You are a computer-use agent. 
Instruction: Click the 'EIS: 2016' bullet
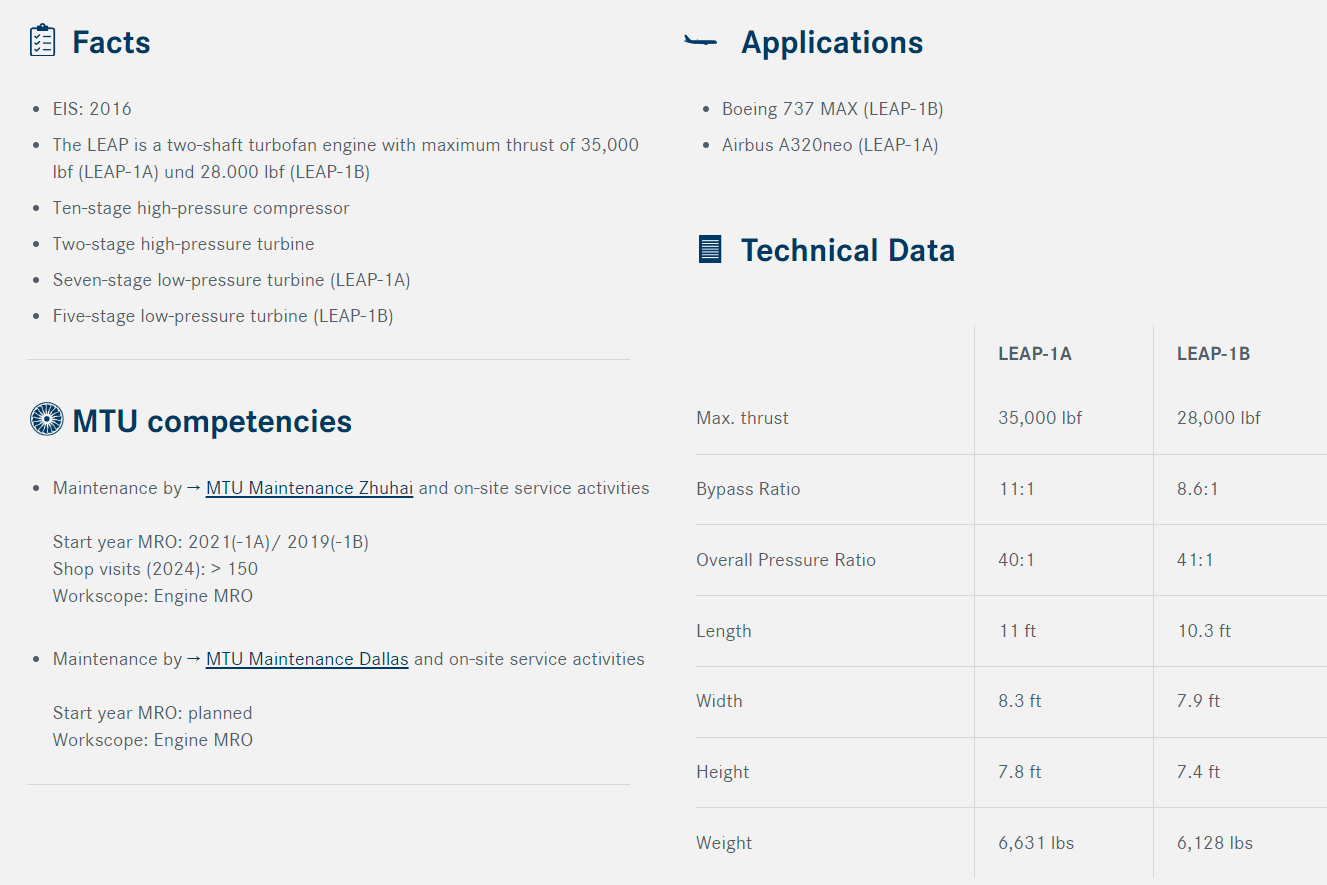[x=92, y=109]
